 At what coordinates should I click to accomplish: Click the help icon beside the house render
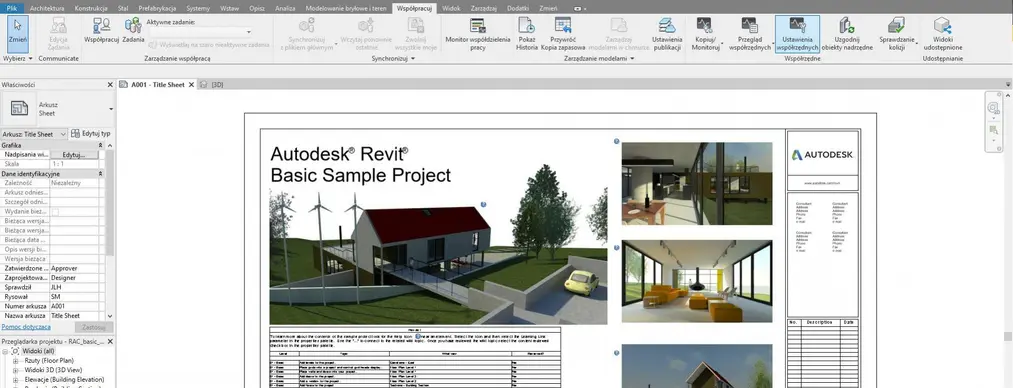point(484,205)
